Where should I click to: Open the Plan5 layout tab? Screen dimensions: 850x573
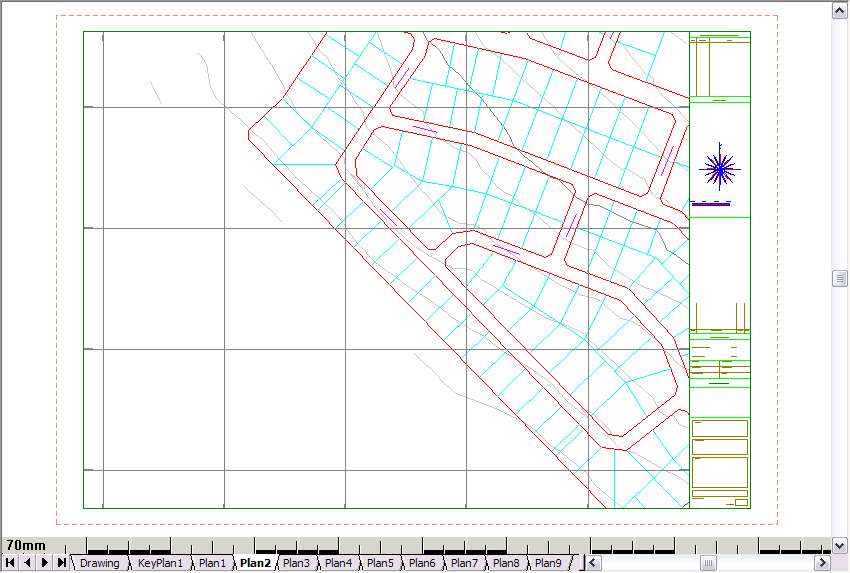[380, 563]
